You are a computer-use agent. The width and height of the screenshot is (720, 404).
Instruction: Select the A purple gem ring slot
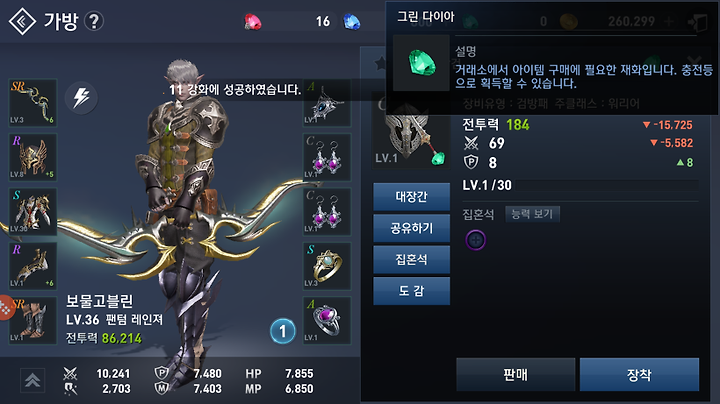coord(327,320)
